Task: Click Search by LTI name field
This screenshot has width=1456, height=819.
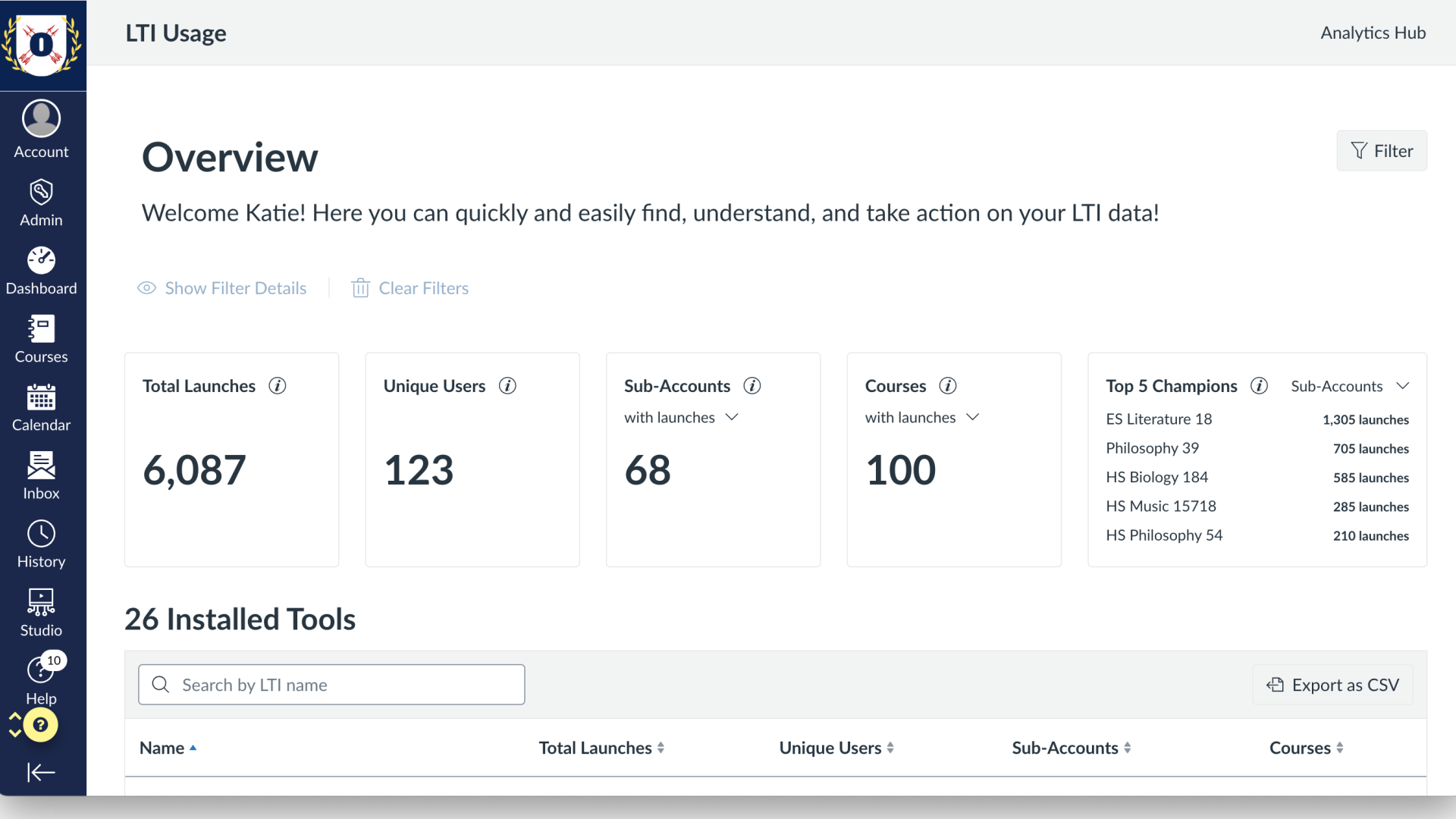Action: [331, 685]
